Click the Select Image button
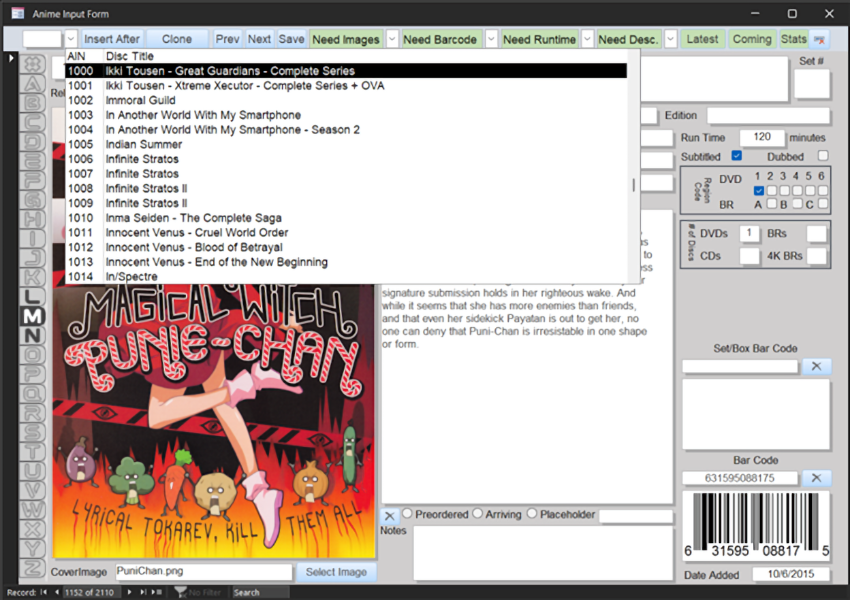The image size is (850, 600). pos(336,572)
